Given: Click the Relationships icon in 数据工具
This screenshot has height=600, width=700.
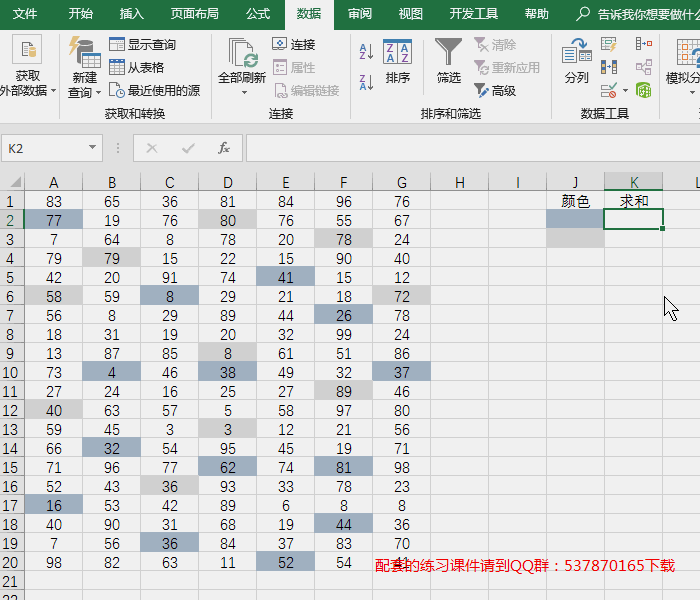Looking at the screenshot, I should coord(644,67).
